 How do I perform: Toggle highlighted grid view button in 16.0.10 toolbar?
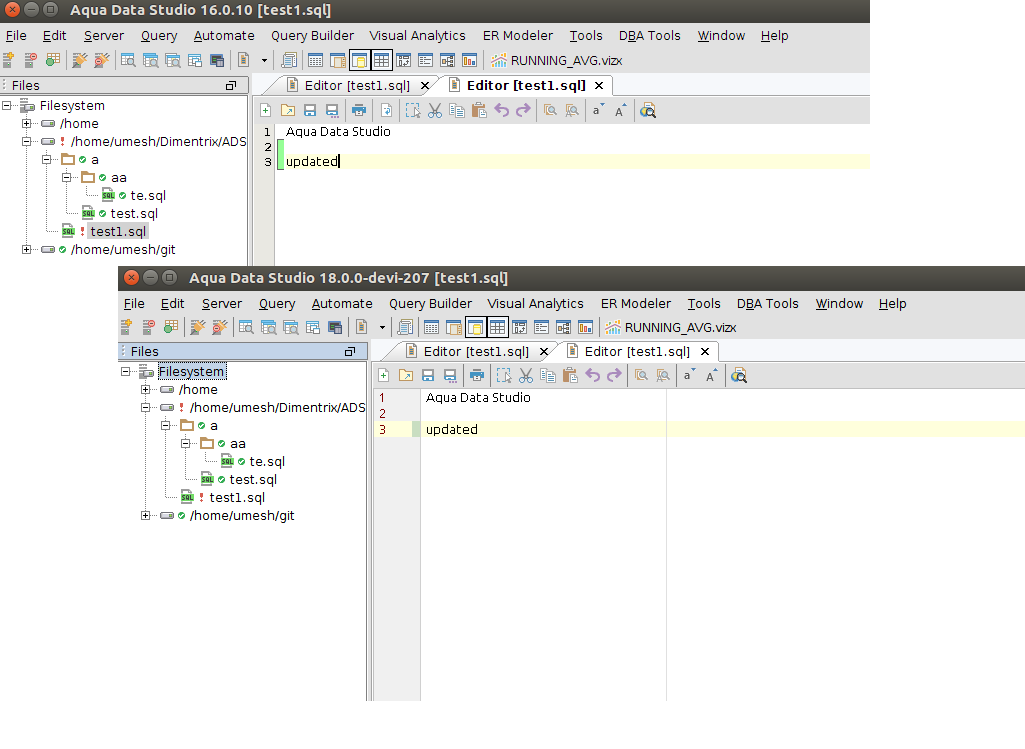pyautogui.click(x=381, y=60)
